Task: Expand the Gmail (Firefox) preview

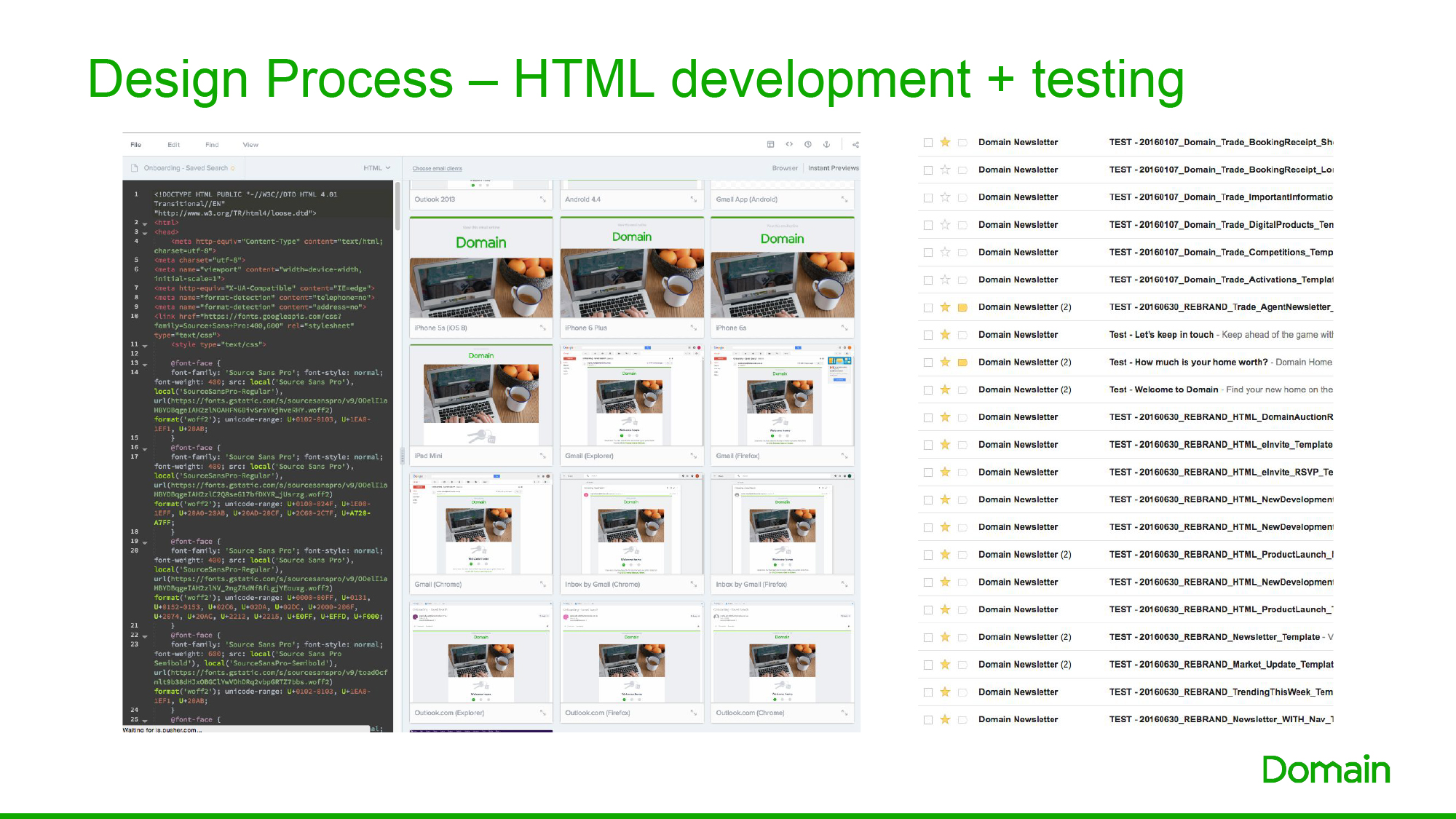Action: click(844, 456)
